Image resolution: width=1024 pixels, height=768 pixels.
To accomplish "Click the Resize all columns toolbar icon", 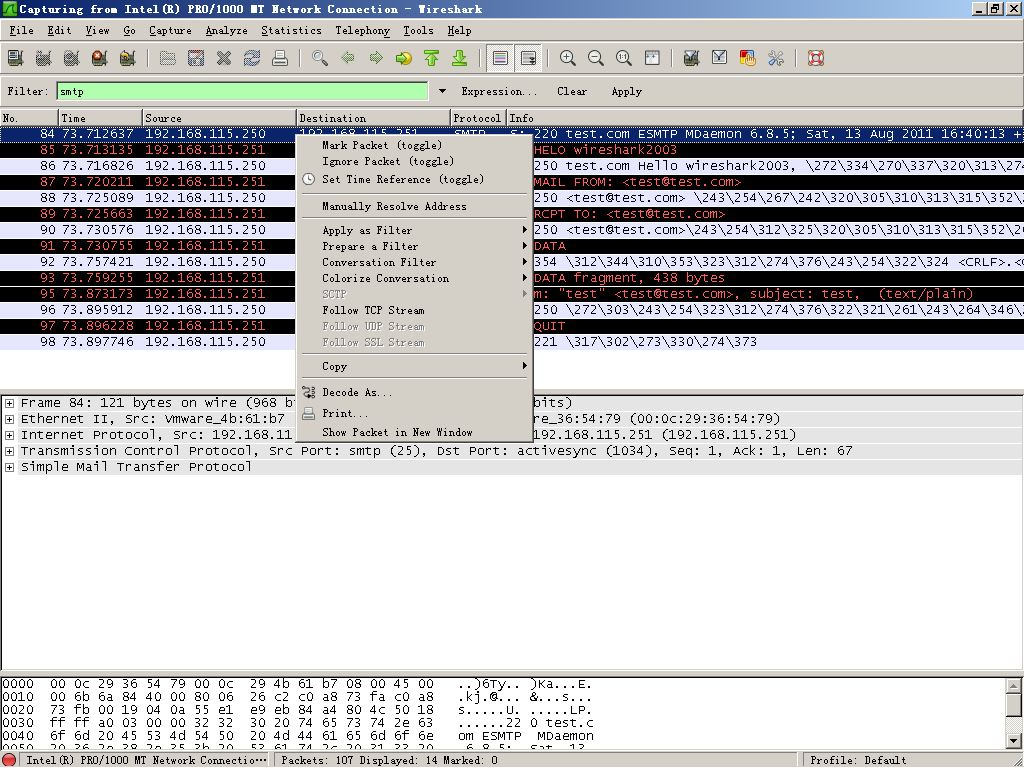I will pos(652,58).
